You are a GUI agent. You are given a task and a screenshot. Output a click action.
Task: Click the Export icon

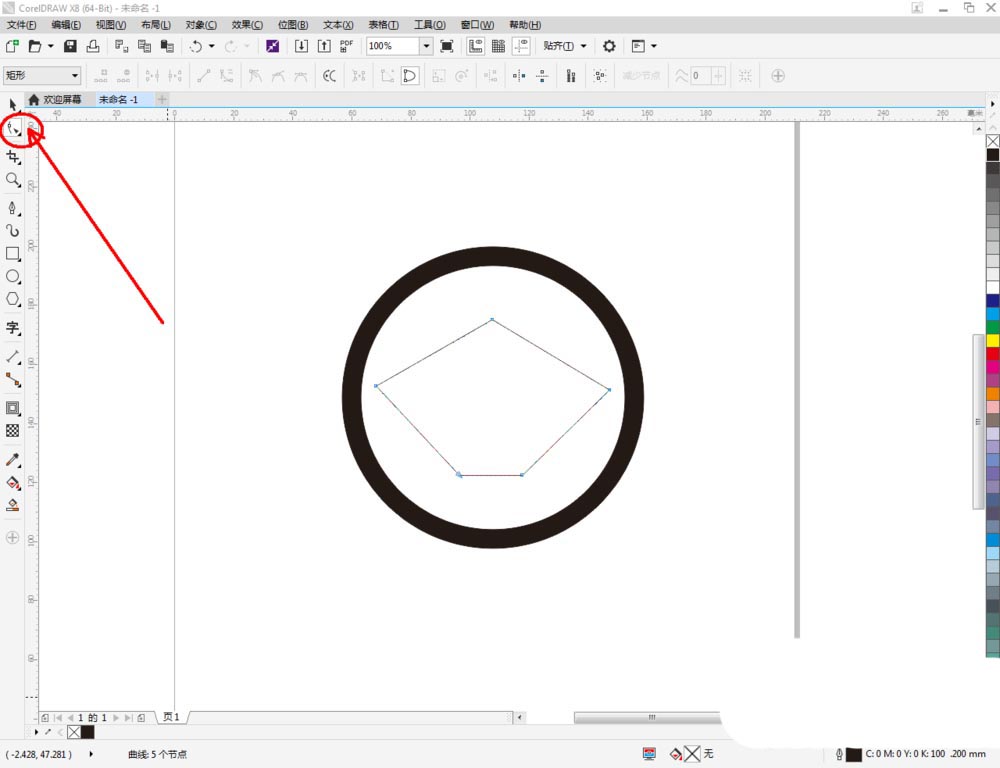324,46
